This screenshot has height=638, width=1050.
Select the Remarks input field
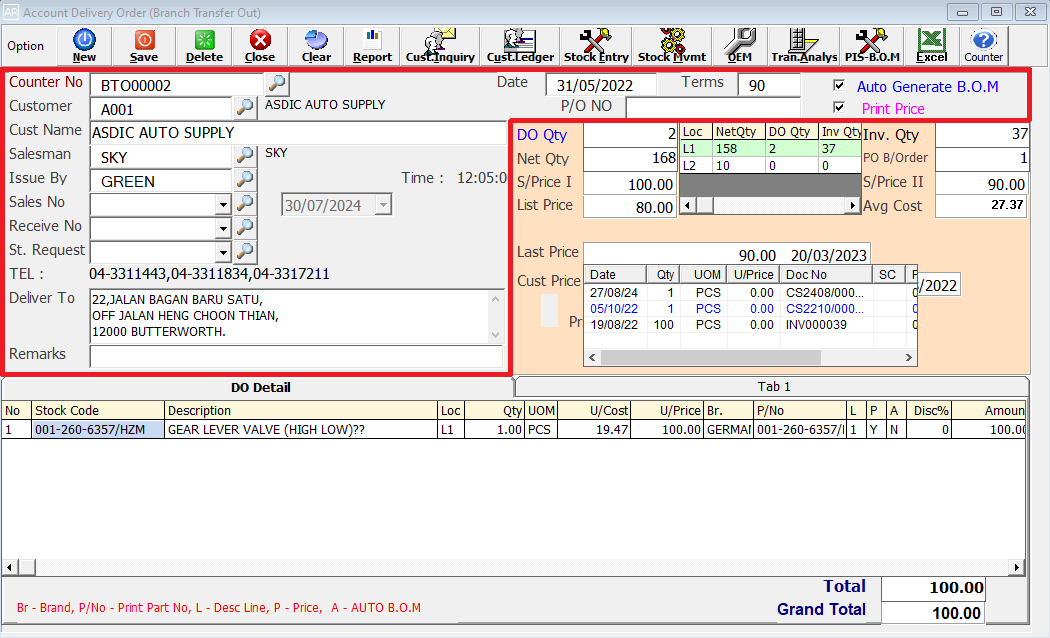pos(296,355)
